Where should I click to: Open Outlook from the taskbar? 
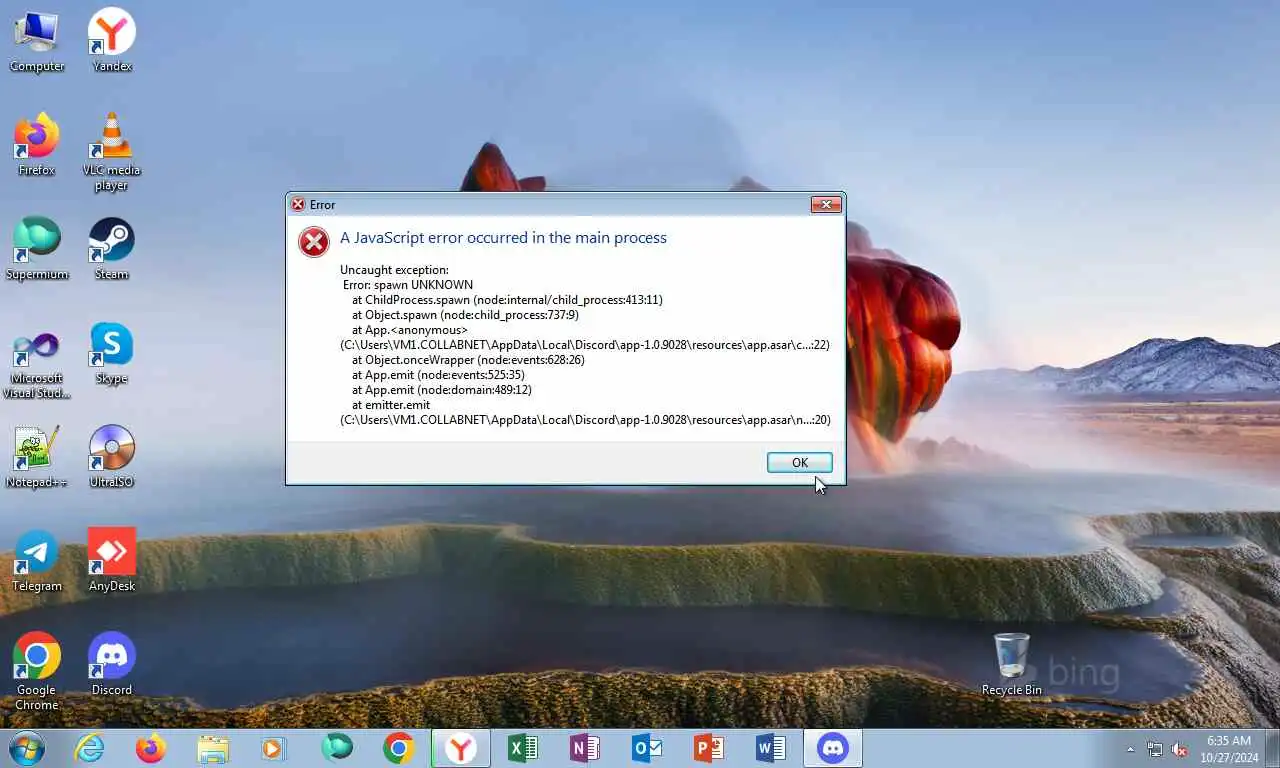coord(647,748)
